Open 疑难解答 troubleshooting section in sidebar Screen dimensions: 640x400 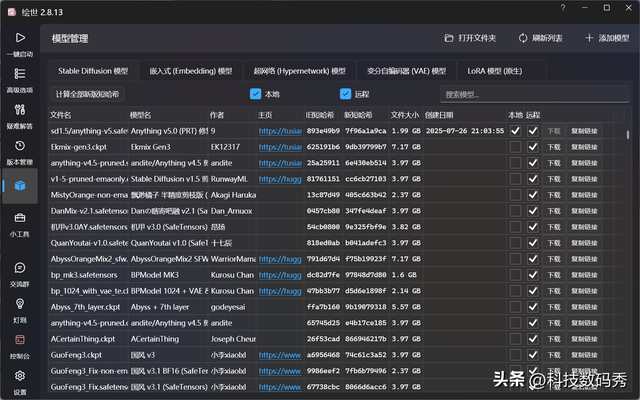tap(20, 116)
